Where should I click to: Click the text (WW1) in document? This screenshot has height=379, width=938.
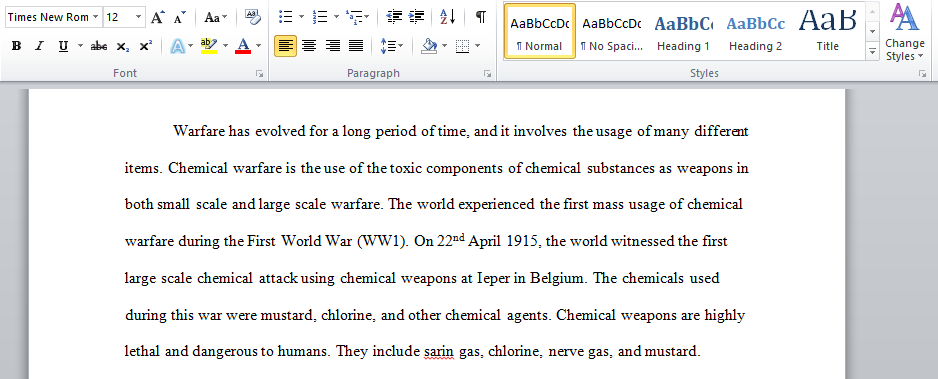383,242
